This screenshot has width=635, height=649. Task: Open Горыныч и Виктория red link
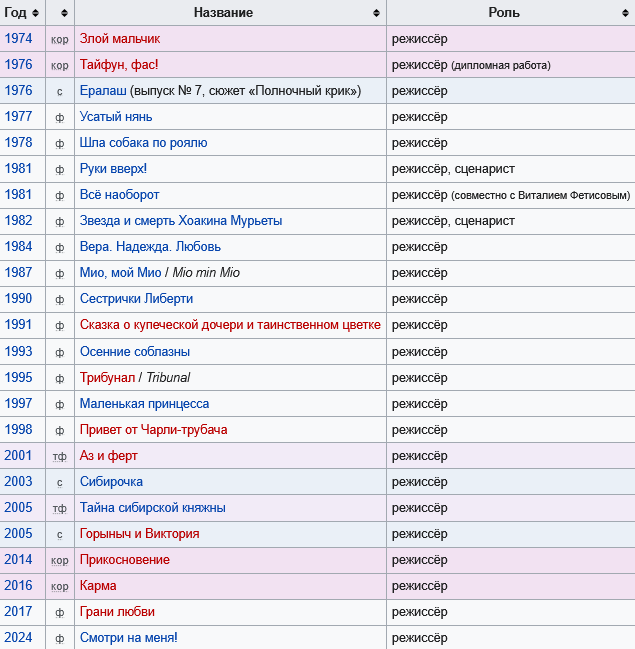[x=140, y=534]
